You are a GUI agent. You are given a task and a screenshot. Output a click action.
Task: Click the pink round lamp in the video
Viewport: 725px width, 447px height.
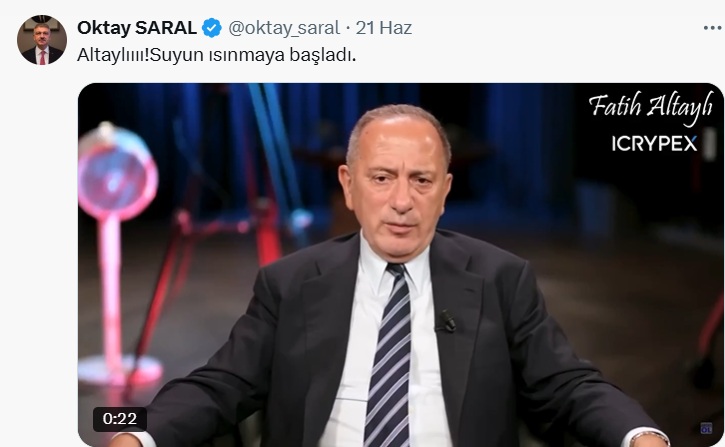click(x=117, y=173)
